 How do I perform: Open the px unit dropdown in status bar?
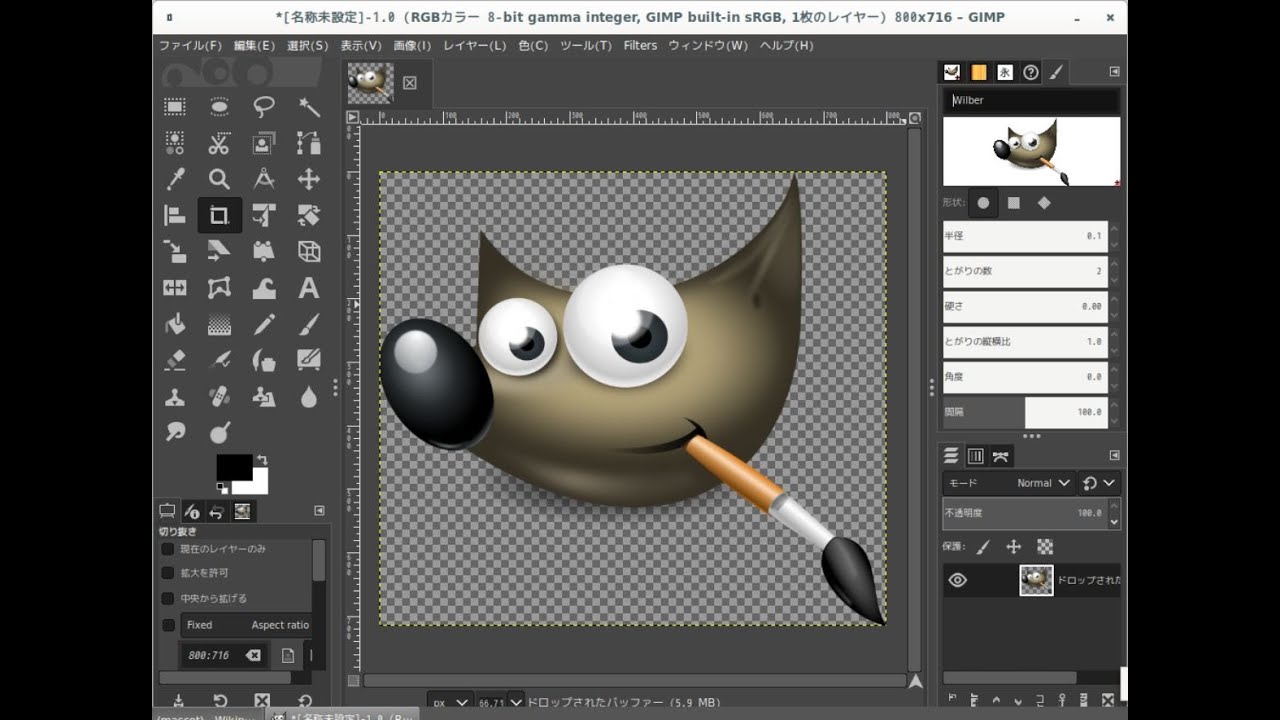(x=448, y=703)
